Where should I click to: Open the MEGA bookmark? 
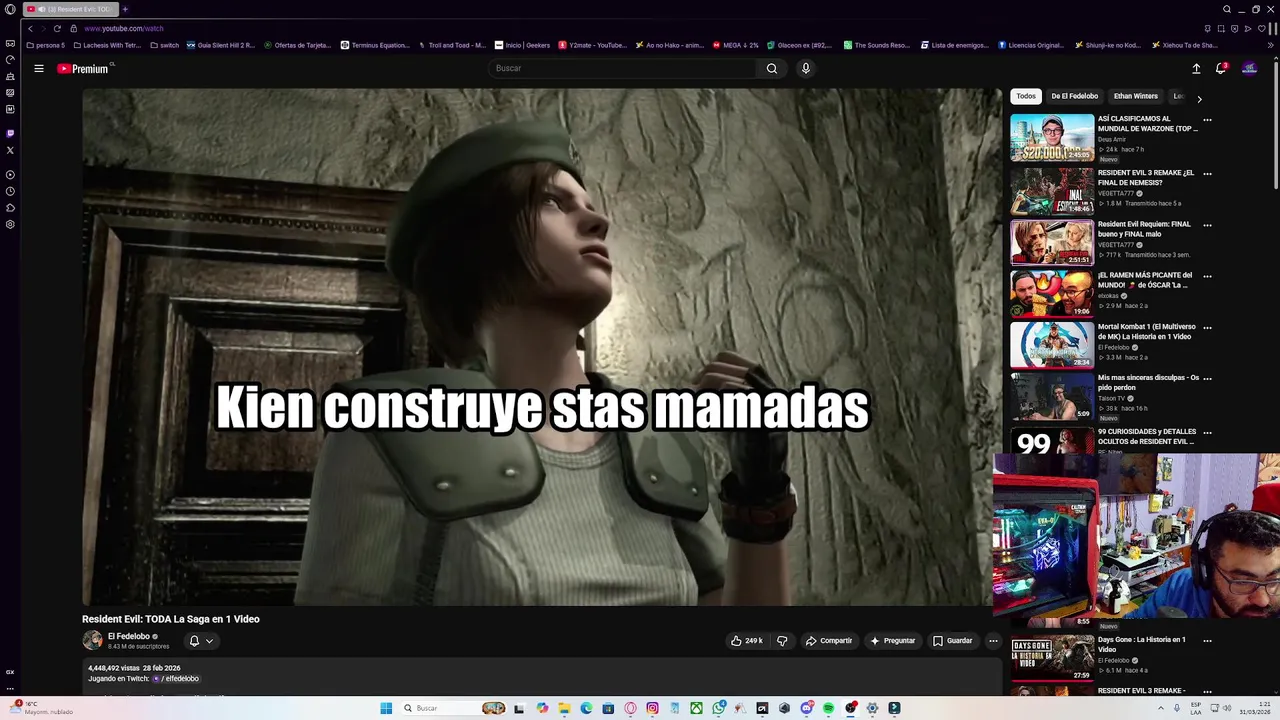pyautogui.click(x=735, y=45)
